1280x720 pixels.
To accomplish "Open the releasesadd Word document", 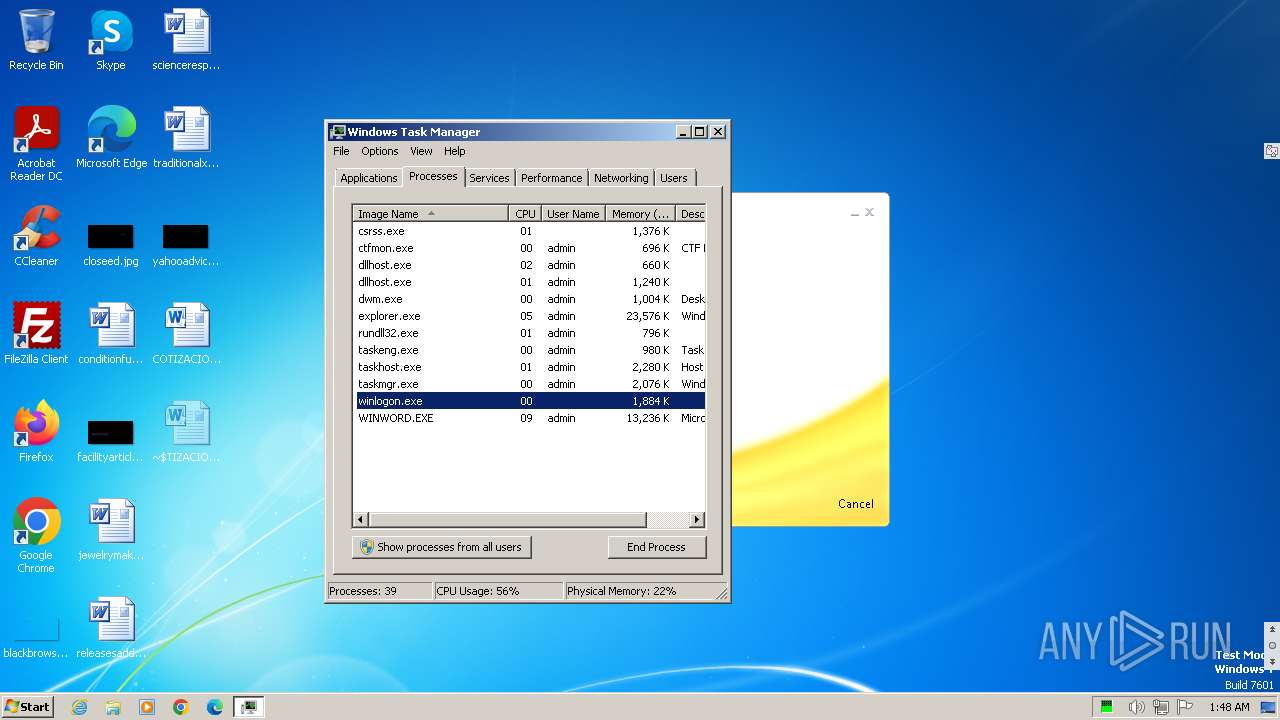I will tap(111, 627).
